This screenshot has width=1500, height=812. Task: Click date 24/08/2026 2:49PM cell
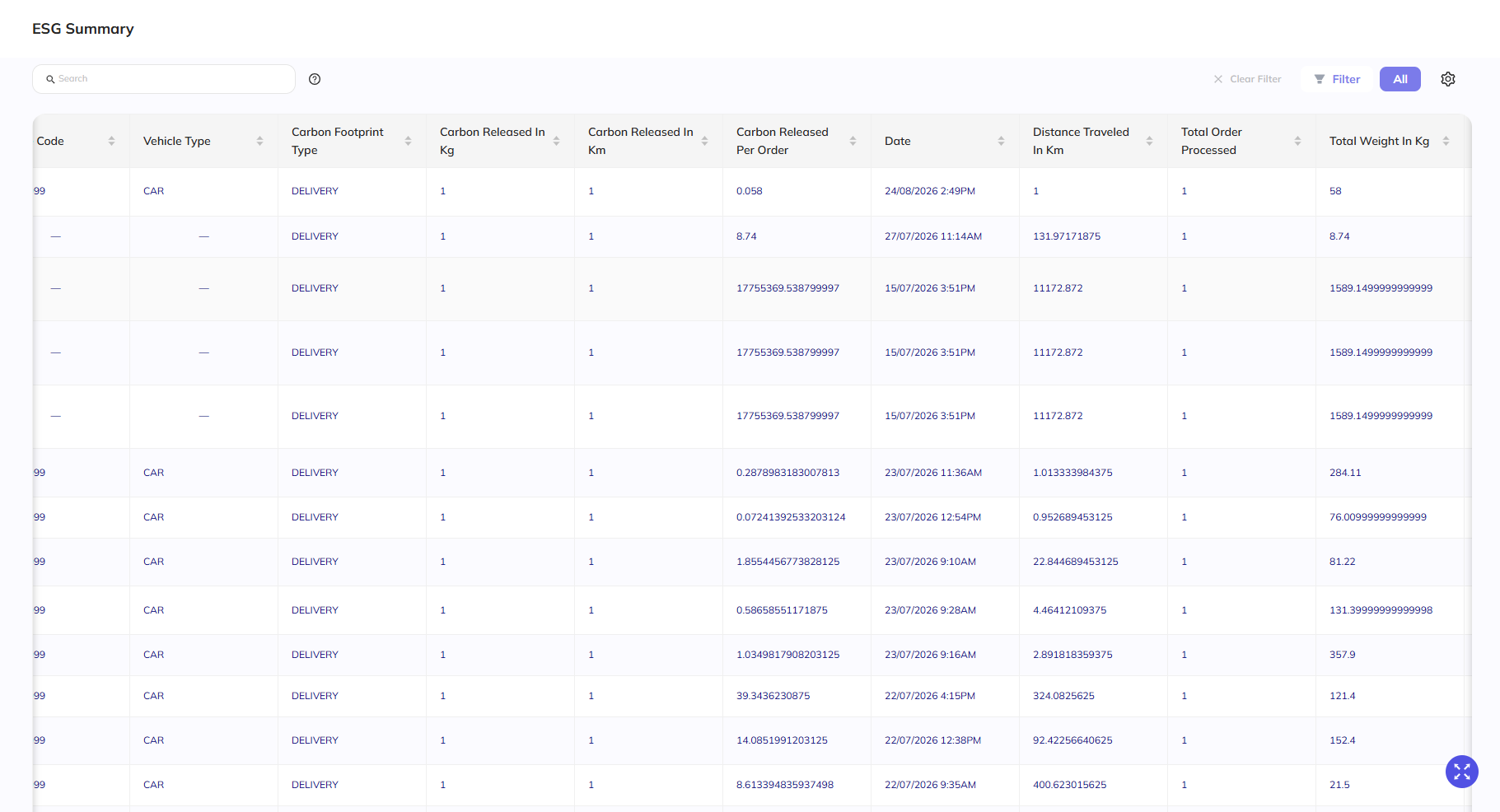click(930, 191)
